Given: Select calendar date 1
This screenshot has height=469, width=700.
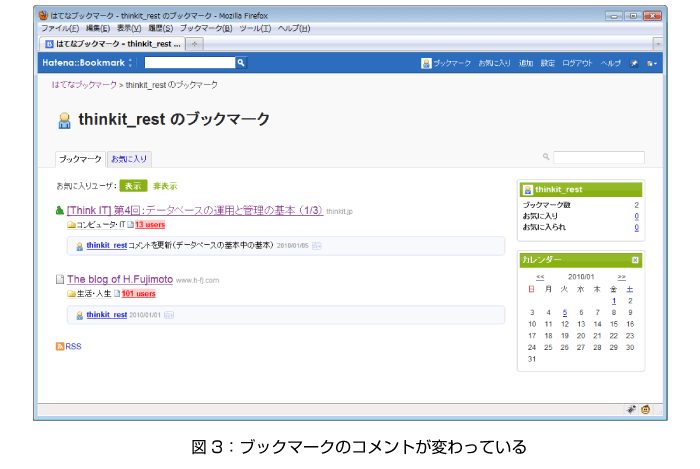Looking at the screenshot, I should coord(614,301).
